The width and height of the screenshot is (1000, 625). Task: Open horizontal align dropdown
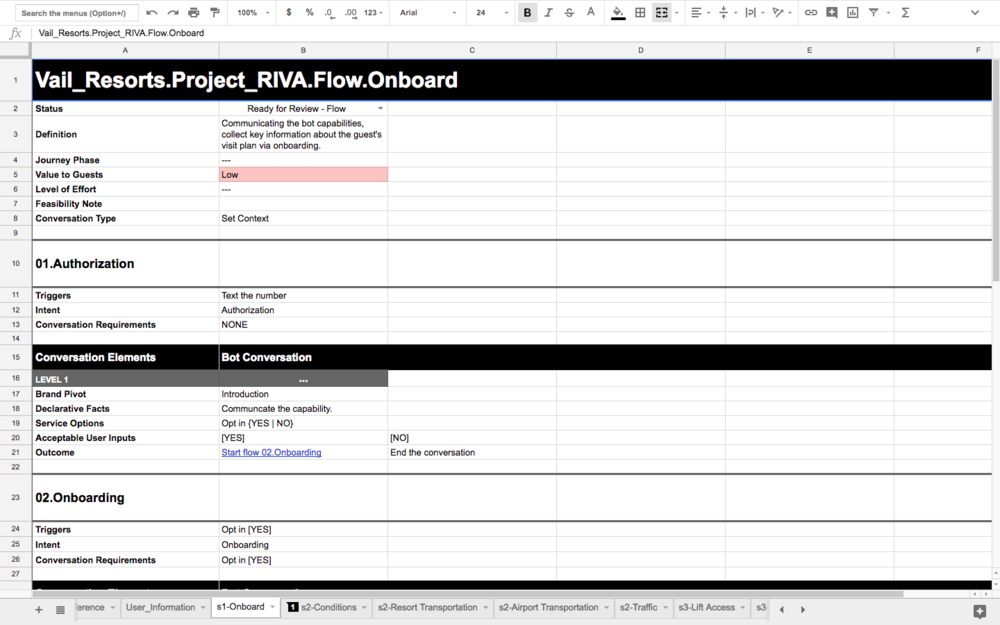coord(700,13)
